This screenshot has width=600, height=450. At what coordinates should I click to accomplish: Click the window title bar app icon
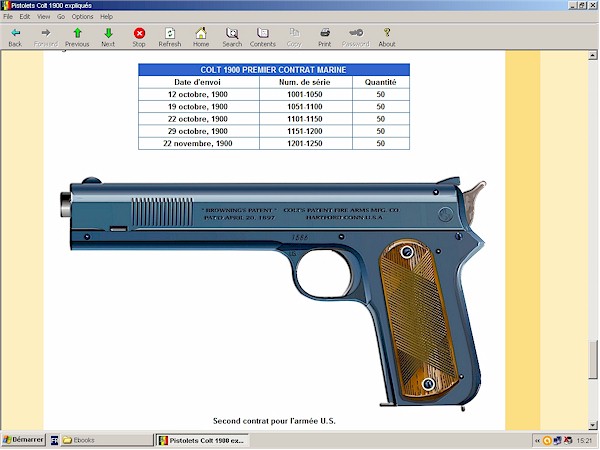6,5
